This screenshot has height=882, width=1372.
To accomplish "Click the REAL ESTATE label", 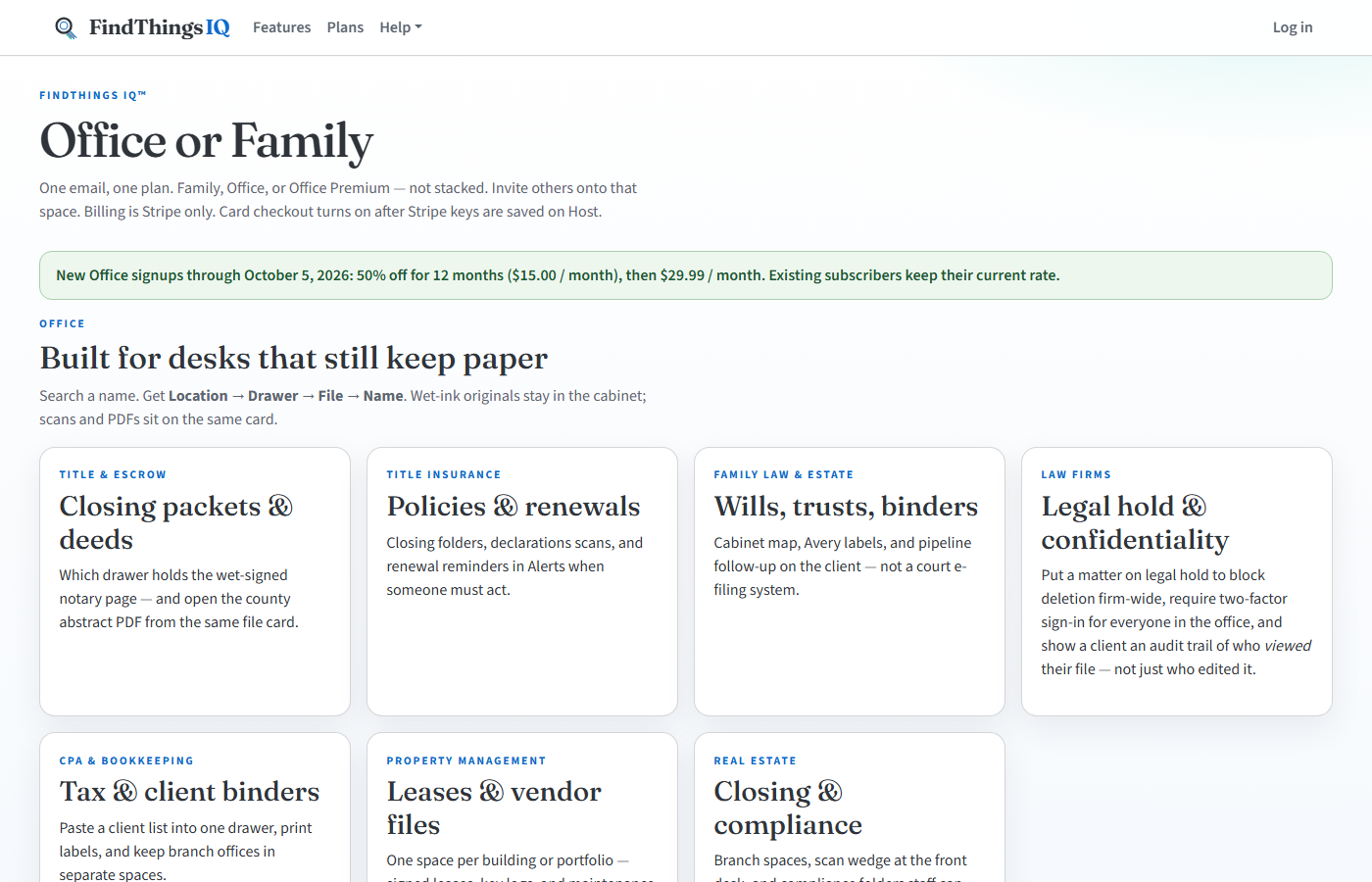I will 755,760.
